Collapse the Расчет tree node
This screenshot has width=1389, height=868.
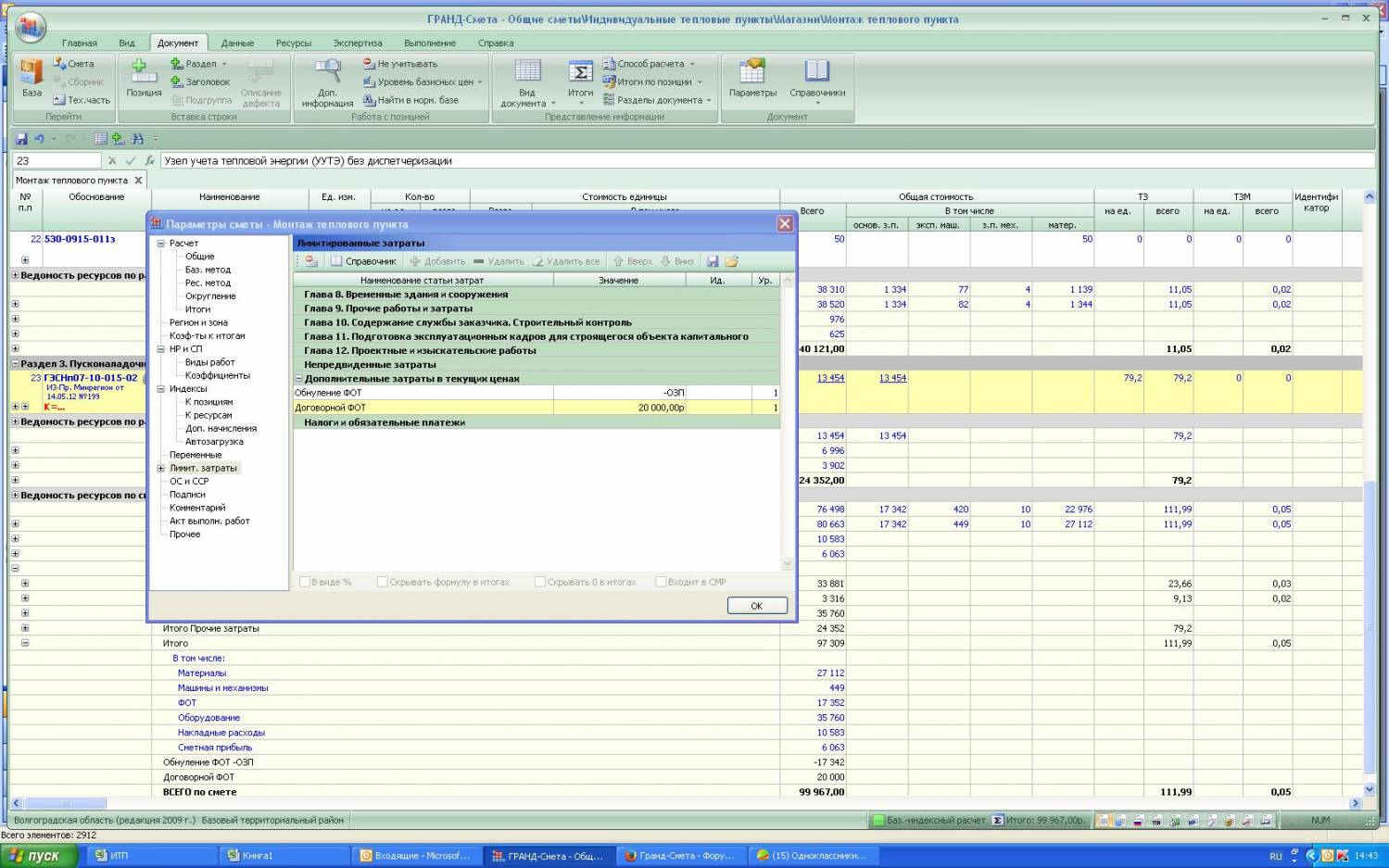tap(160, 244)
